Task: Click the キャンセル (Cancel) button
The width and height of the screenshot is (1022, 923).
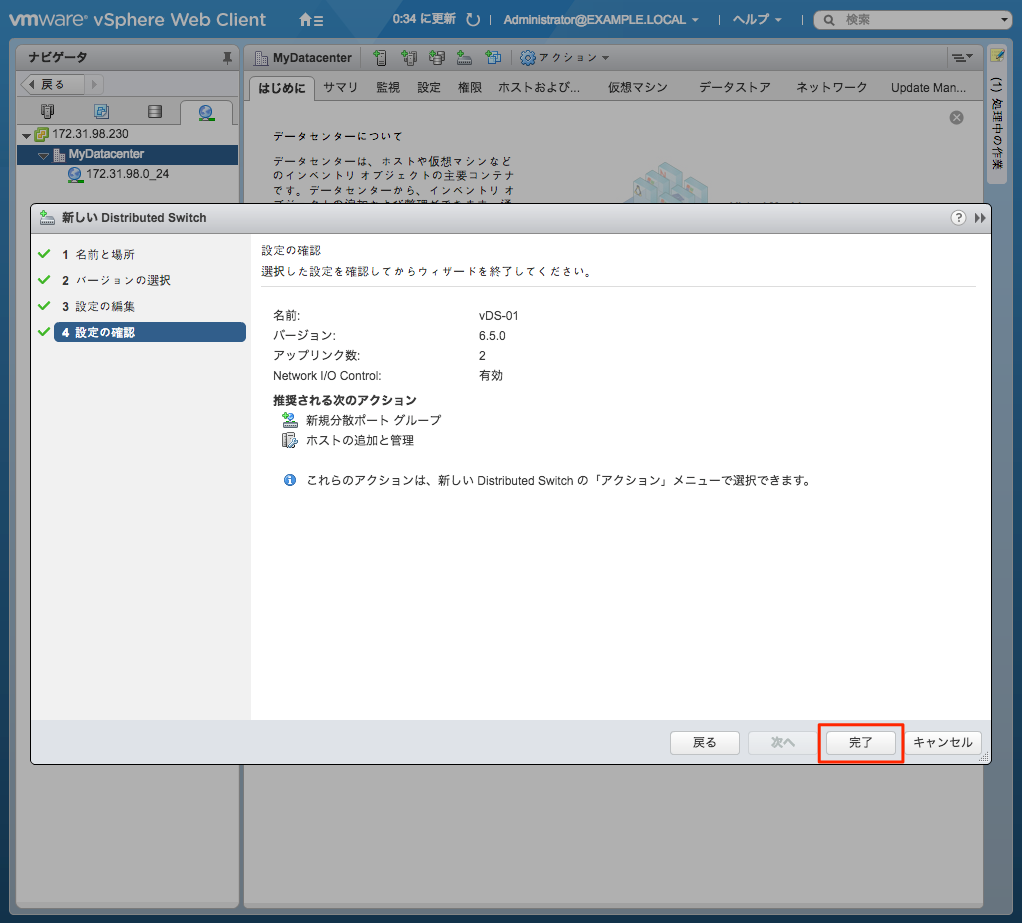Action: click(942, 742)
